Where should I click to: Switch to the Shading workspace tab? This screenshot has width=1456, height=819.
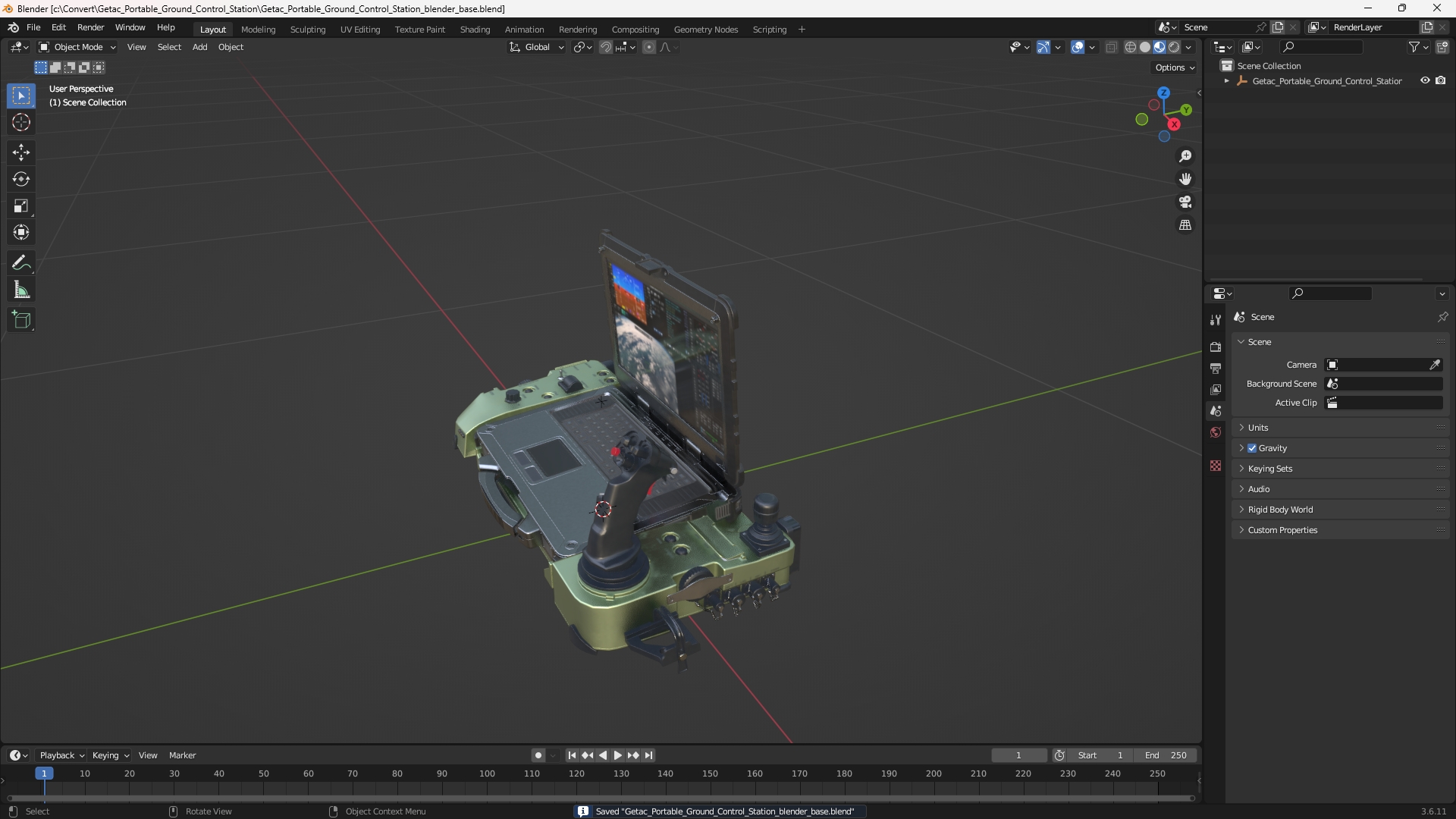click(475, 30)
